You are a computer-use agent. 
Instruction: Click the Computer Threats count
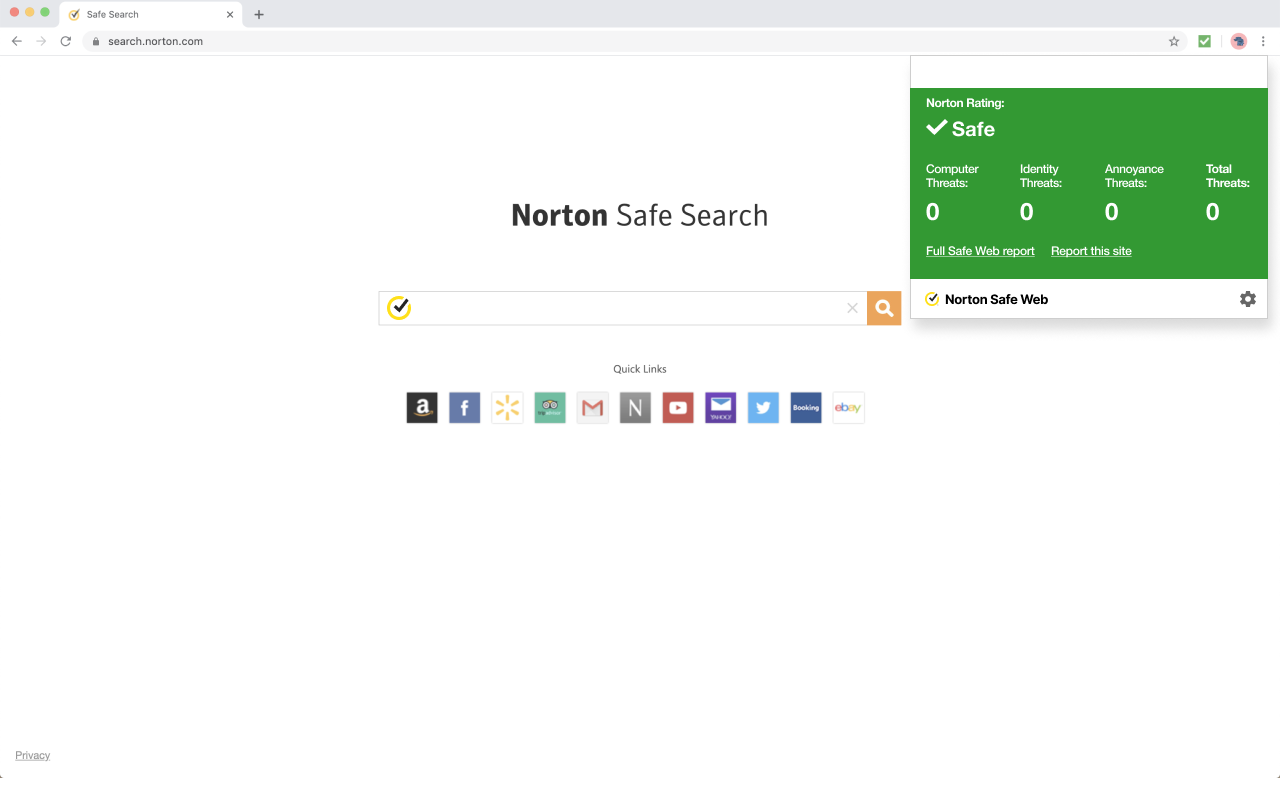point(933,212)
